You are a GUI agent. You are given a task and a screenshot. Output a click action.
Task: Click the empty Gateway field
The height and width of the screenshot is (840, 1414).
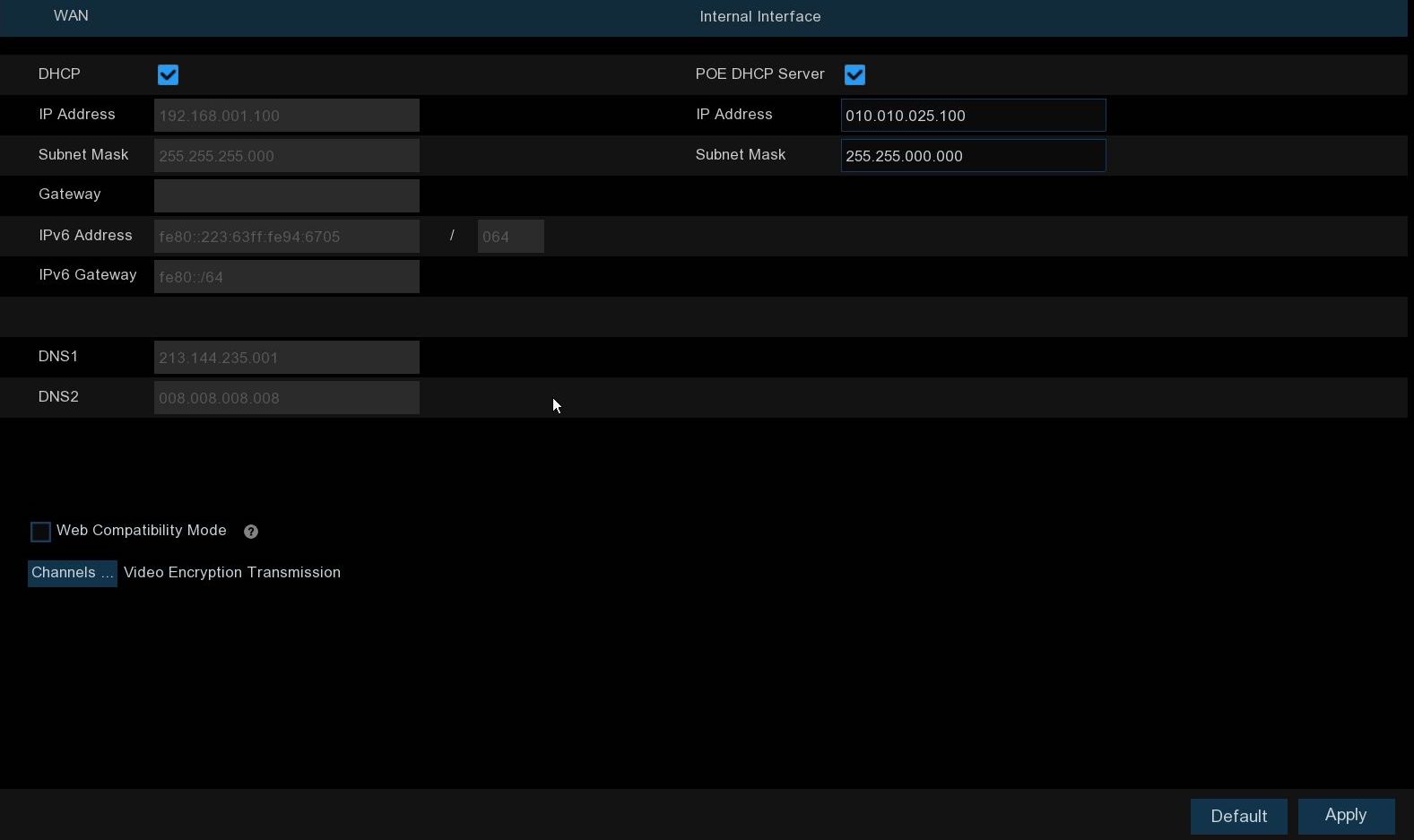tap(286, 195)
